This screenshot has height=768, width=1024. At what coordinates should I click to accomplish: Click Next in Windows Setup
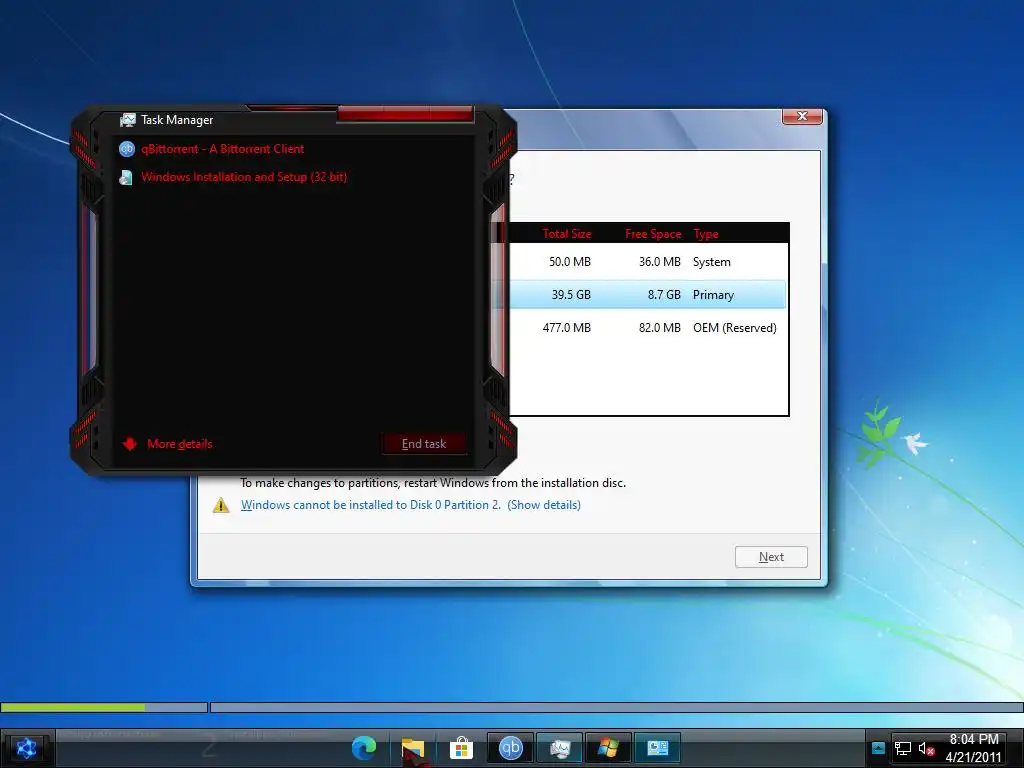[771, 557]
